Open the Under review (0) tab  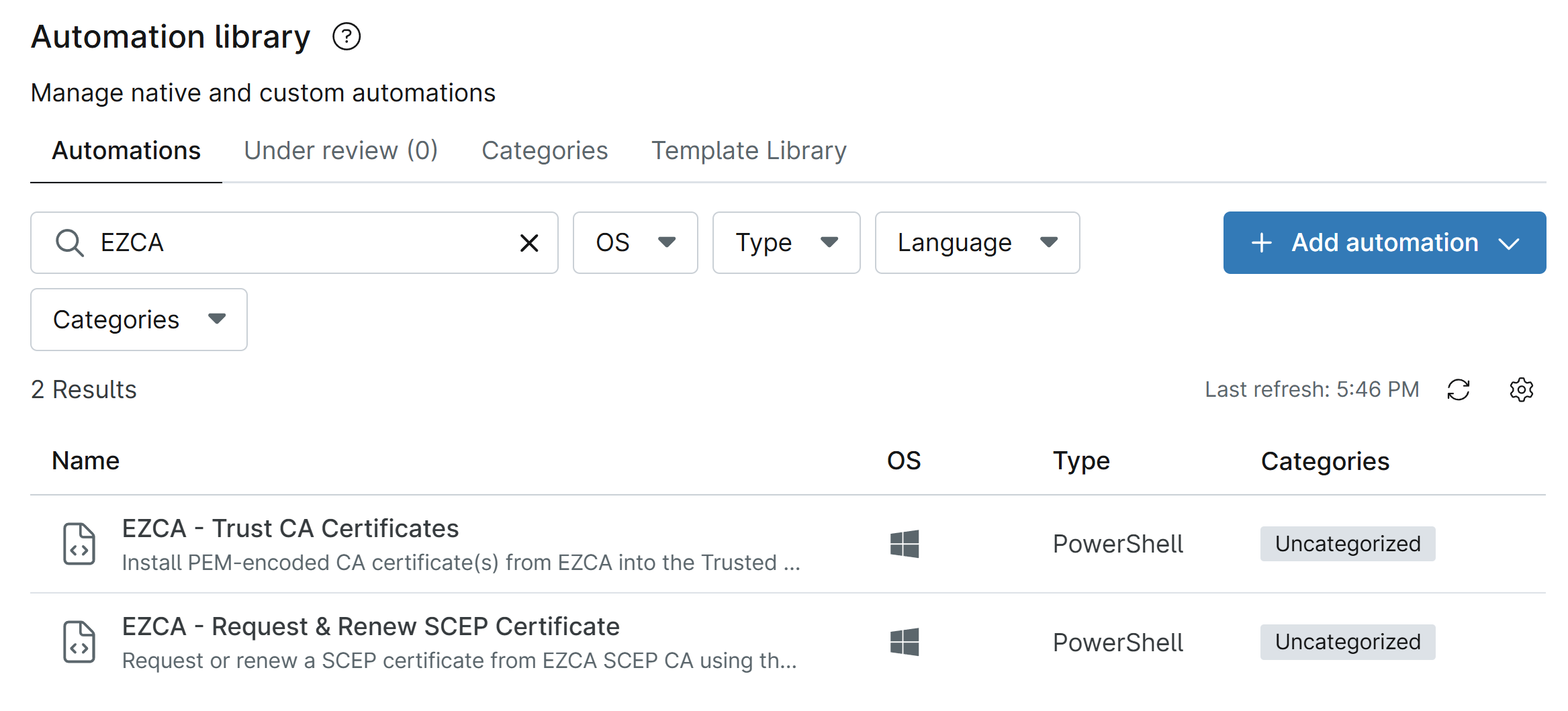340,150
